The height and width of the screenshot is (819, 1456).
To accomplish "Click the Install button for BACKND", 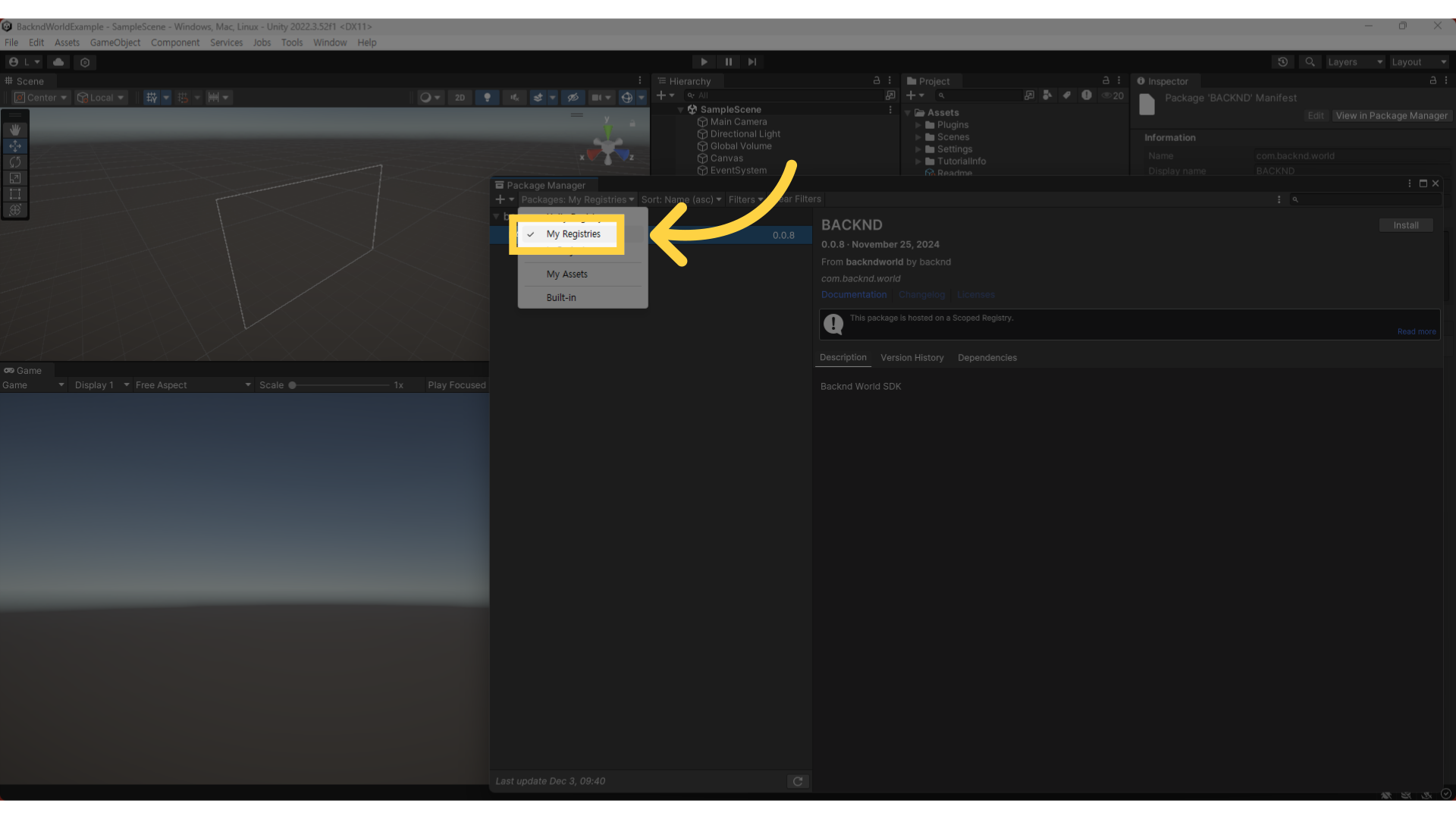I will (x=1405, y=225).
